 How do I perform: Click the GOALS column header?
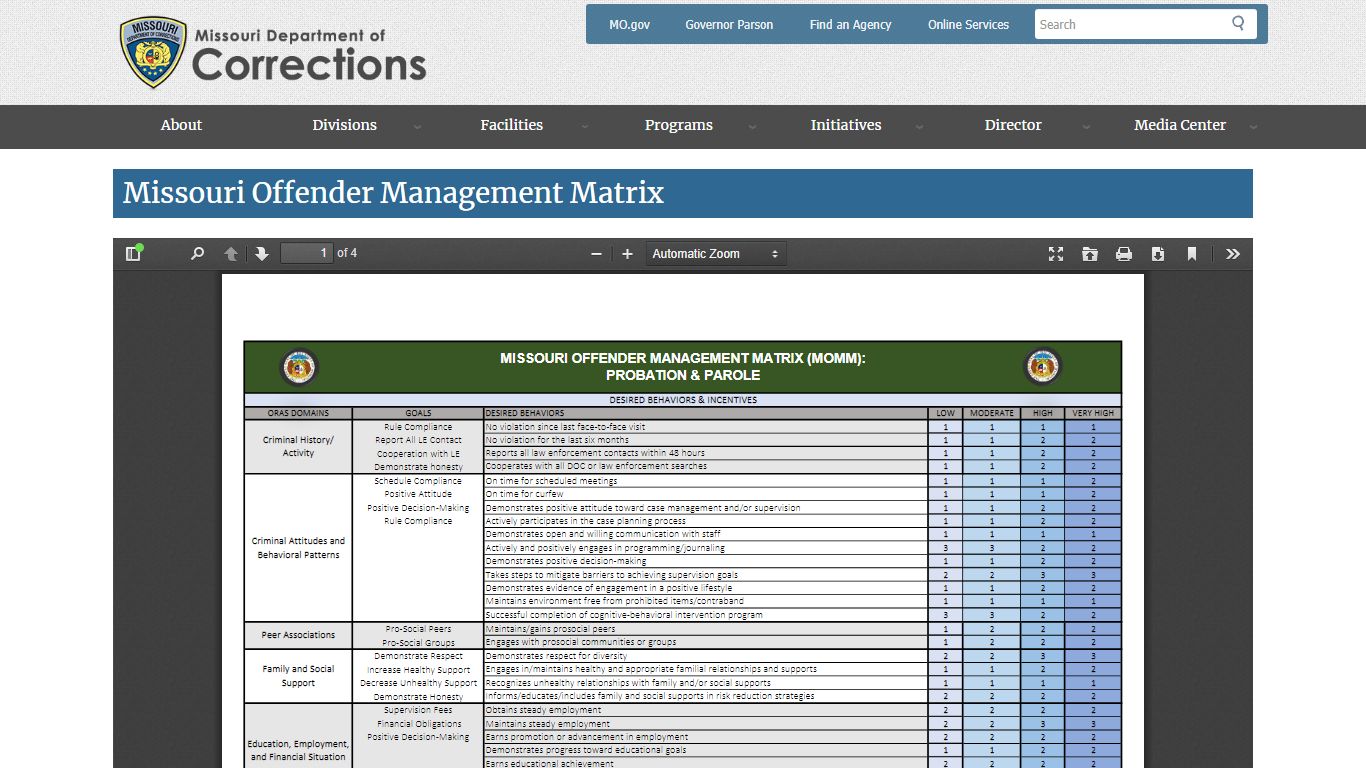(418, 413)
